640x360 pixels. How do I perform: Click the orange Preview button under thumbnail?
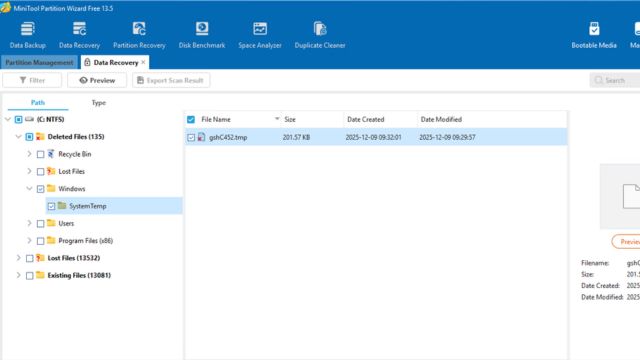coord(626,242)
